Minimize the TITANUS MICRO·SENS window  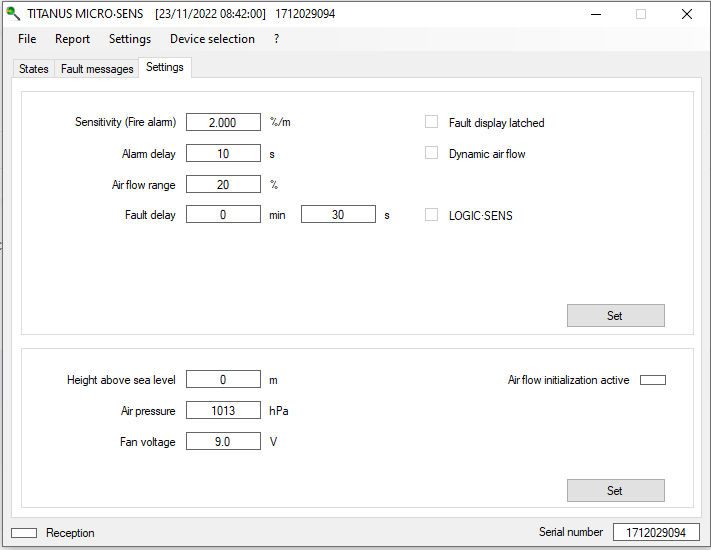pos(596,14)
